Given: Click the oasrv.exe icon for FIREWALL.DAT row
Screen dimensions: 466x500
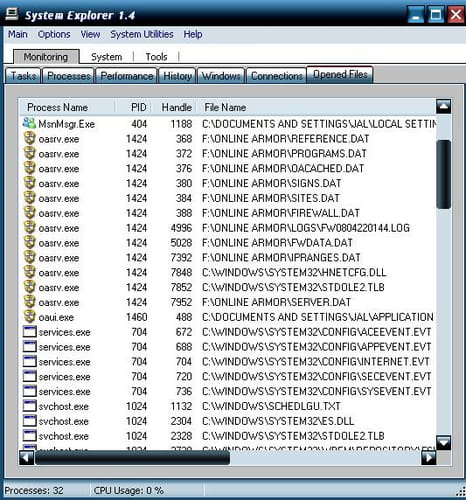Looking at the screenshot, I should click(x=29, y=212).
